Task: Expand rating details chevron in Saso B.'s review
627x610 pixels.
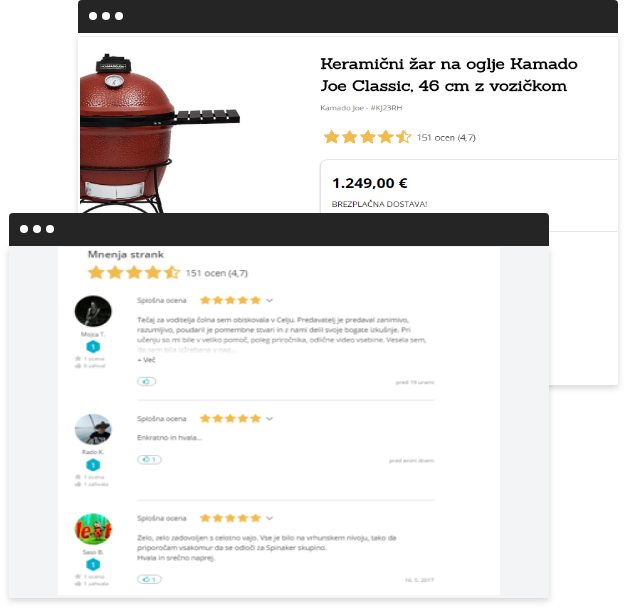Action: tap(269, 518)
